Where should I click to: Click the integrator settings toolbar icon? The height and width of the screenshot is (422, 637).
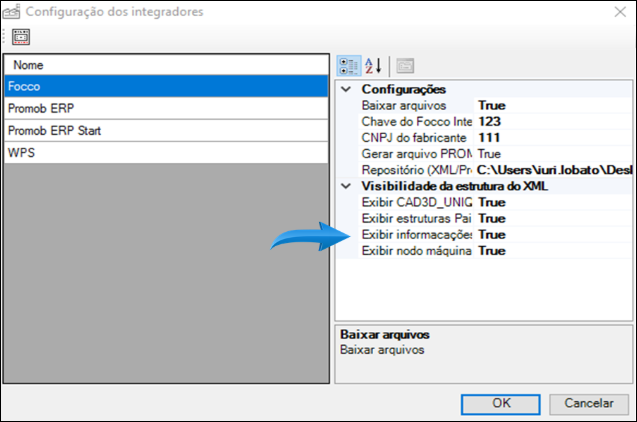pos(21,37)
